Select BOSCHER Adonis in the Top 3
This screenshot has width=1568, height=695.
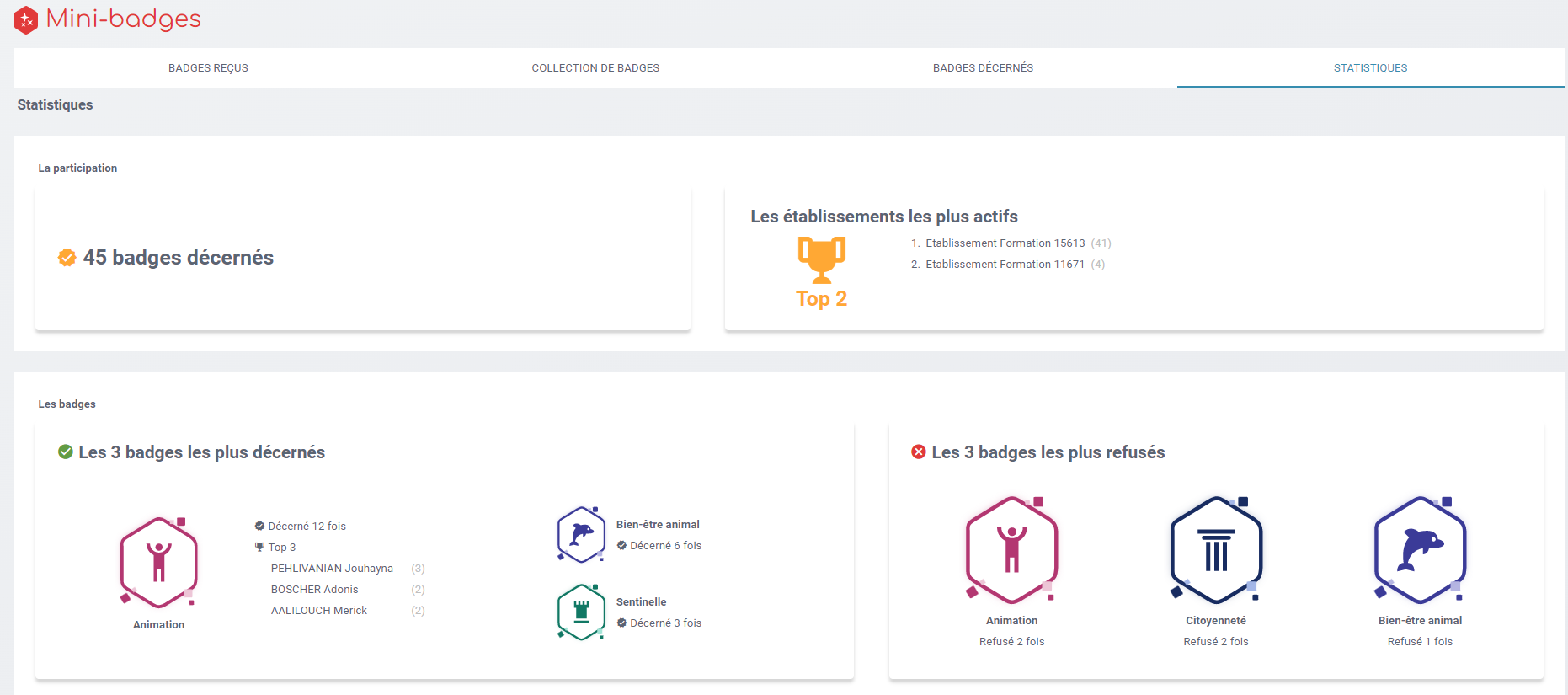point(314,590)
